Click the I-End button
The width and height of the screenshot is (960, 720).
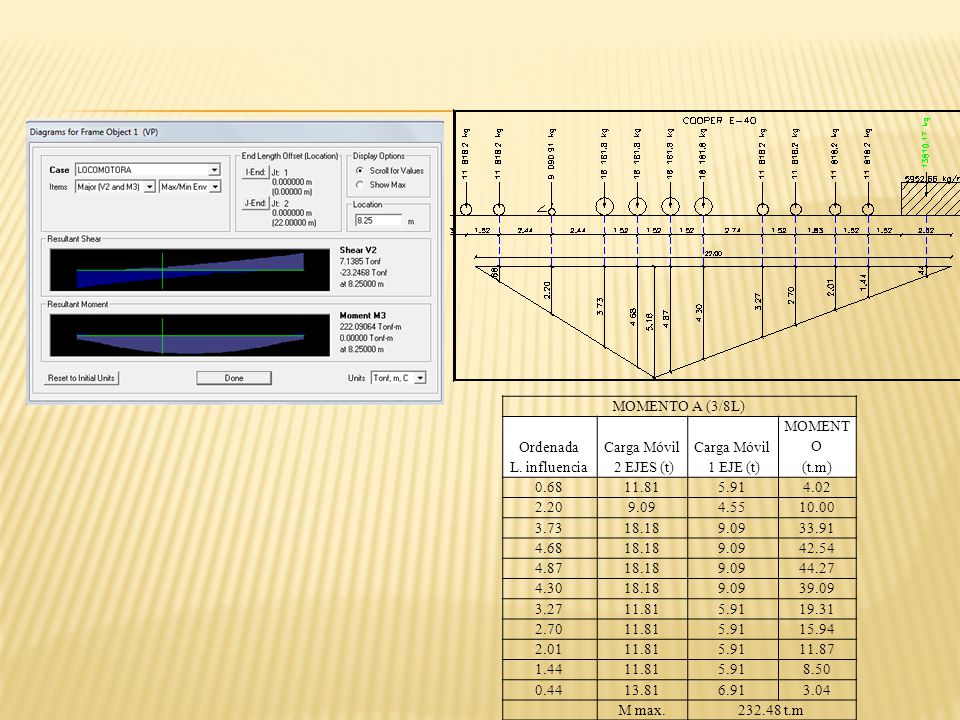(255, 172)
